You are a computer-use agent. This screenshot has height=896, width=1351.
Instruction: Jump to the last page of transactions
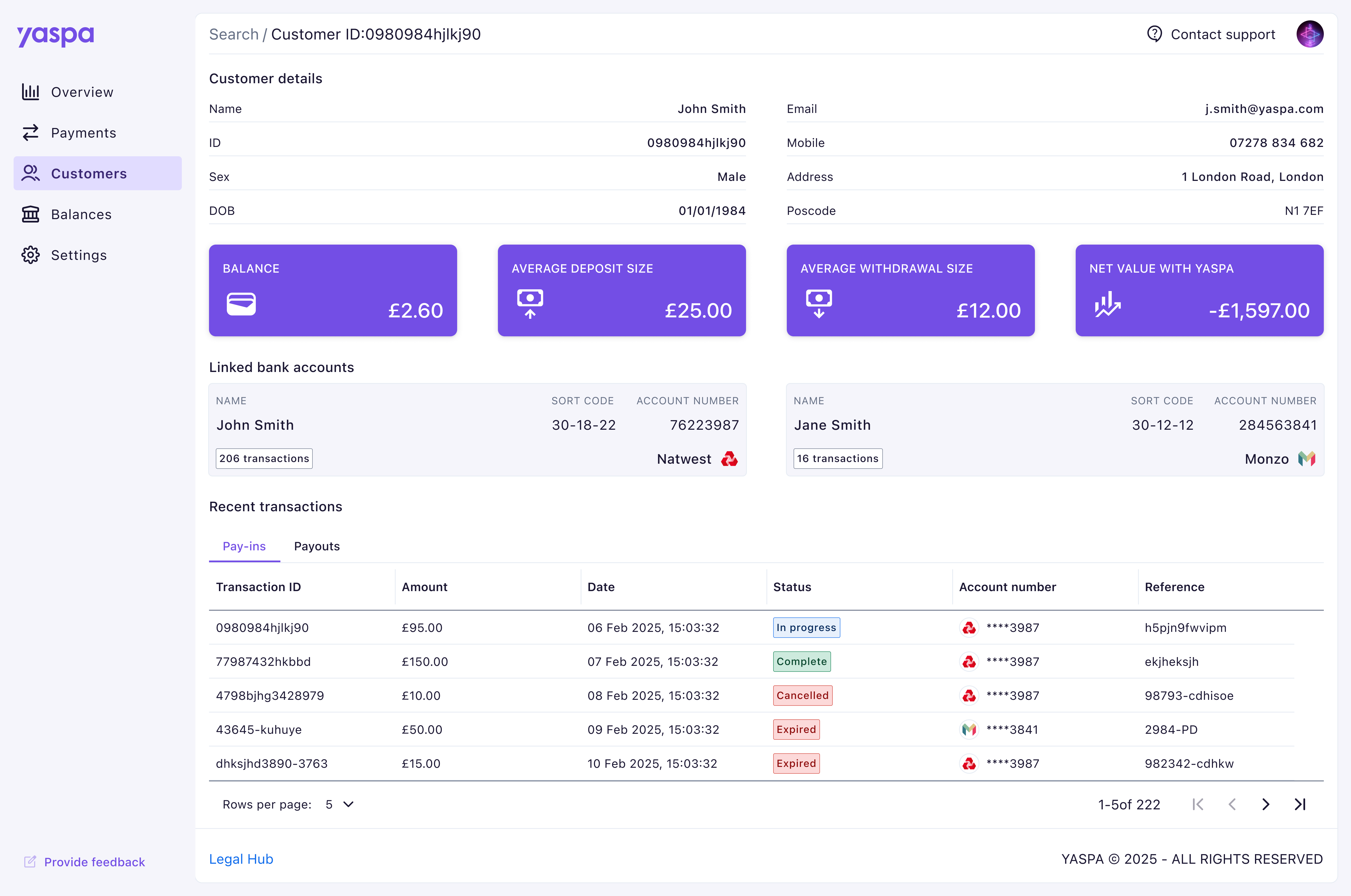(x=1300, y=805)
